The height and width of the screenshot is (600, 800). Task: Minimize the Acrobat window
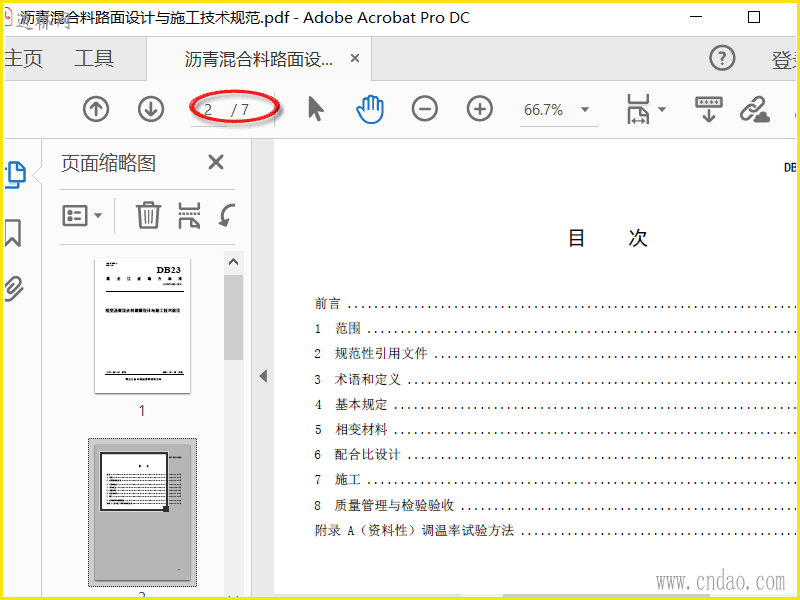(696, 17)
